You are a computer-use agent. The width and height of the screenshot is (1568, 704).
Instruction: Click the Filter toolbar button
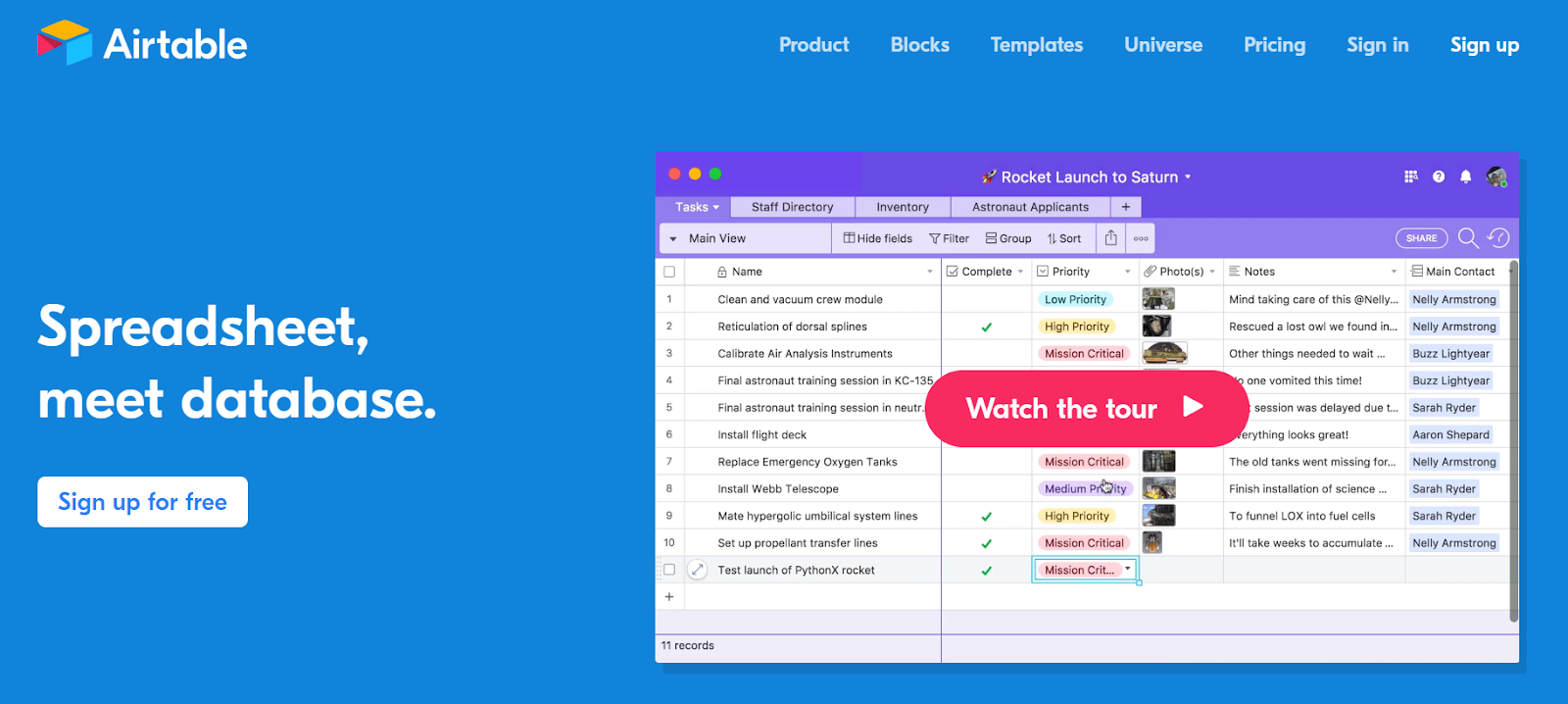949,238
